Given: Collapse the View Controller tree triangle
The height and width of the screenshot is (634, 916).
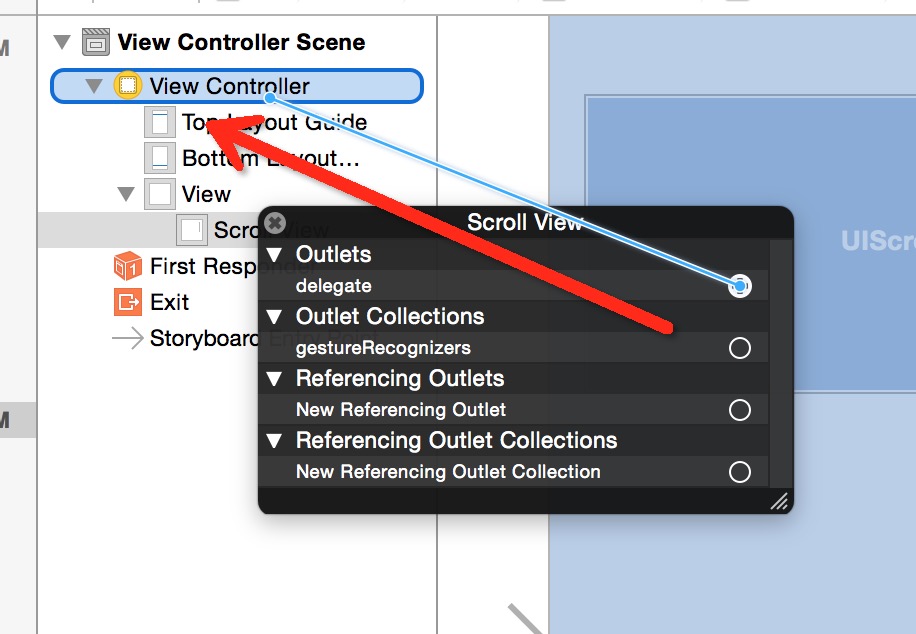Looking at the screenshot, I should (x=93, y=86).
